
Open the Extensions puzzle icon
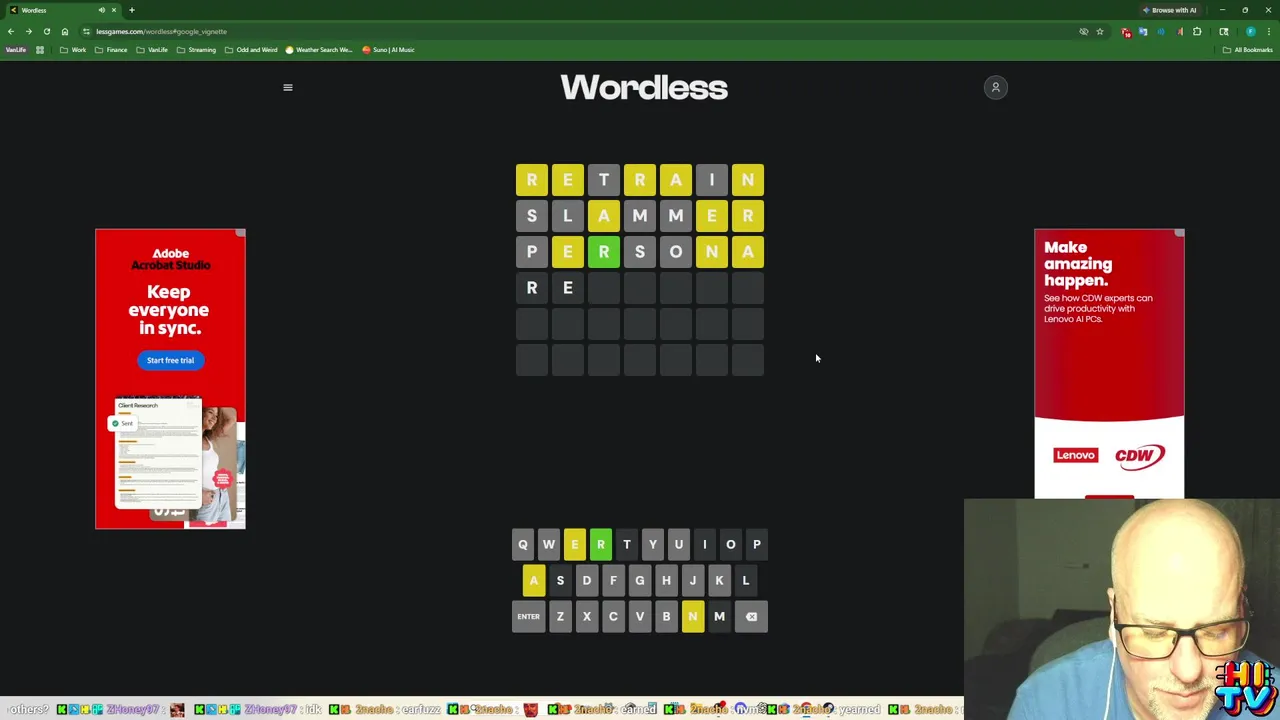[1197, 32]
